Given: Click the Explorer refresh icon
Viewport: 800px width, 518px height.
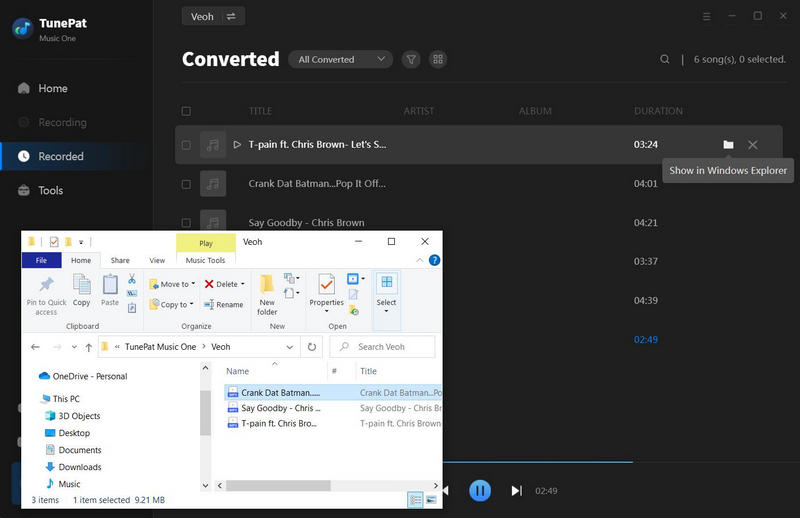Looking at the screenshot, I should [x=312, y=347].
